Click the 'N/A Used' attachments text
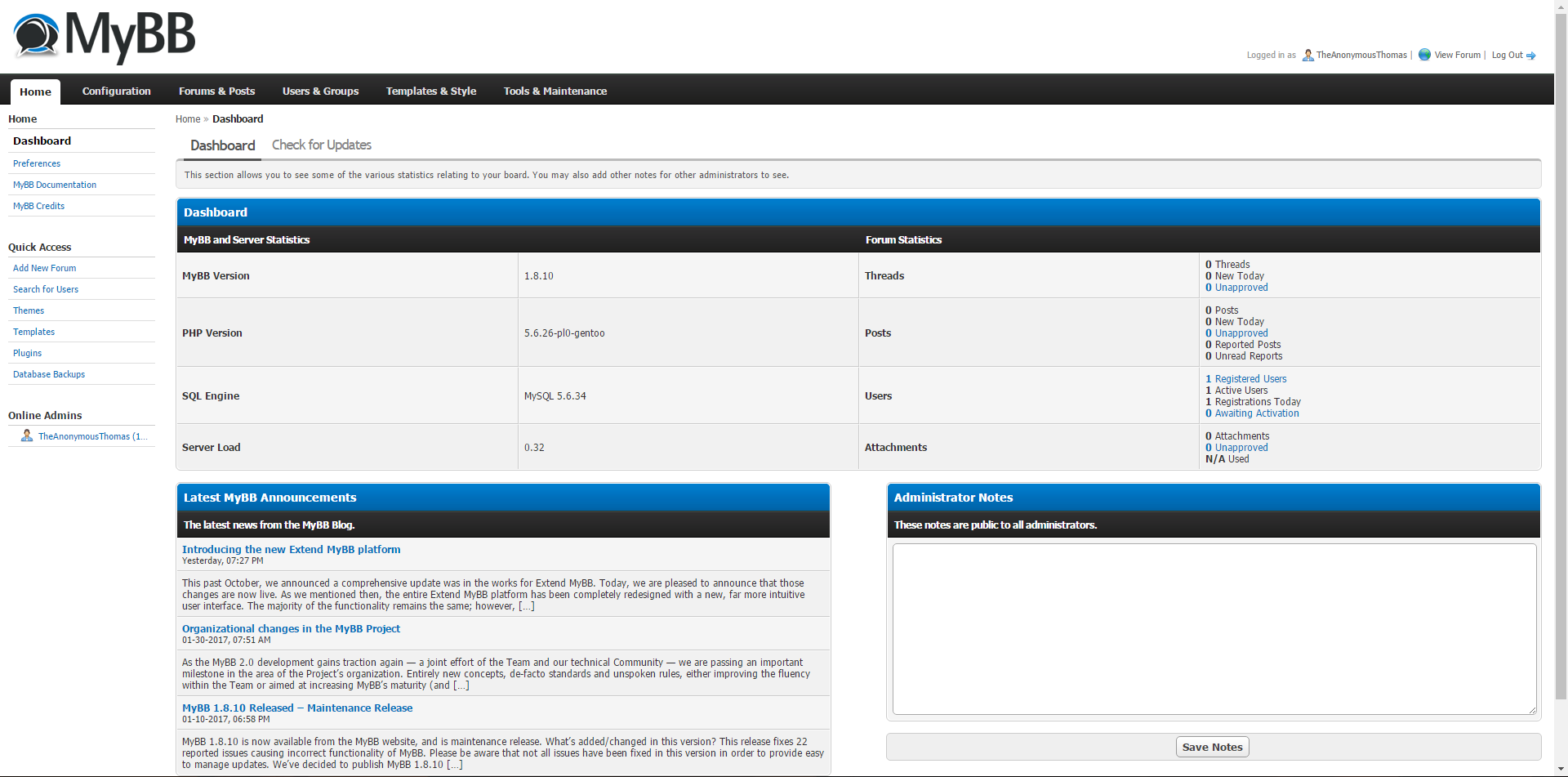 point(1227,459)
